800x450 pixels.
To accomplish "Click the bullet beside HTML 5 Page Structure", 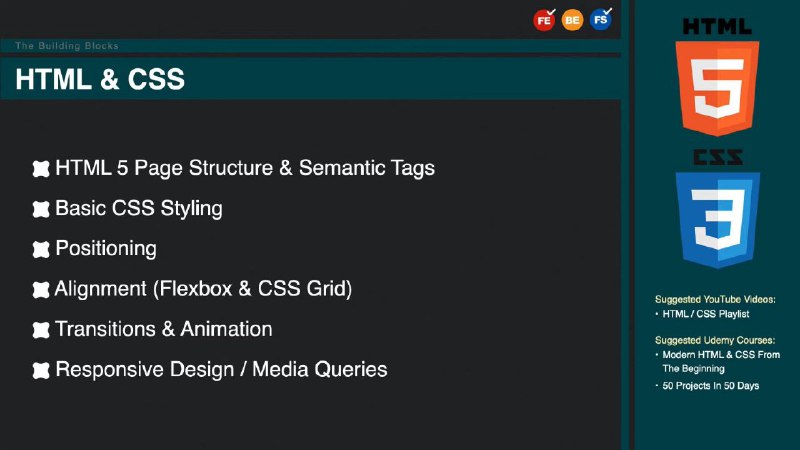I will 41,169.
